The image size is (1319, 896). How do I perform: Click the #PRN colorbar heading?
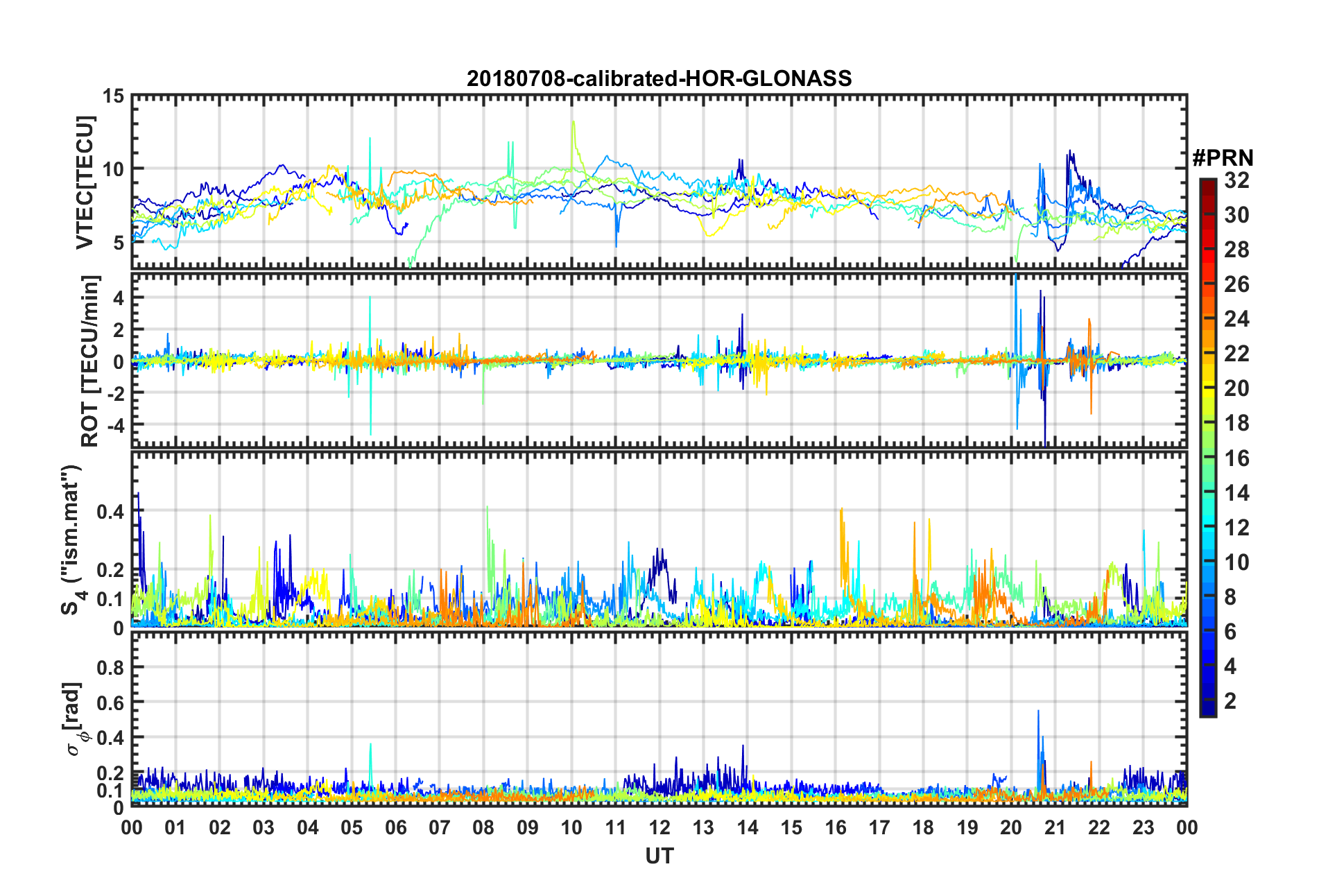(1223, 158)
